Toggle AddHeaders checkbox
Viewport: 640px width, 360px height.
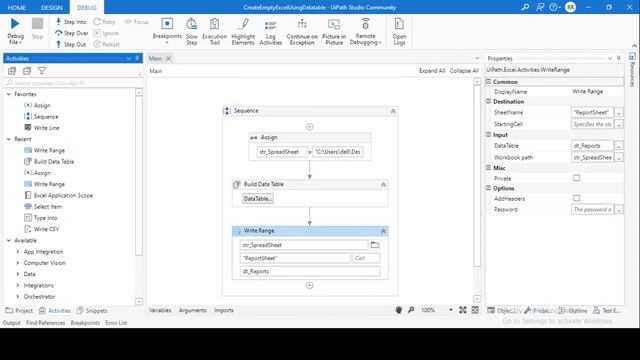click(576, 198)
